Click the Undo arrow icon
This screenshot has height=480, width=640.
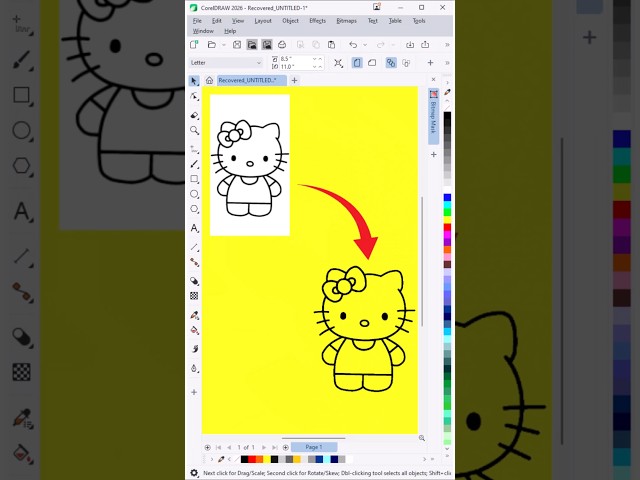click(x=353, y=44)
